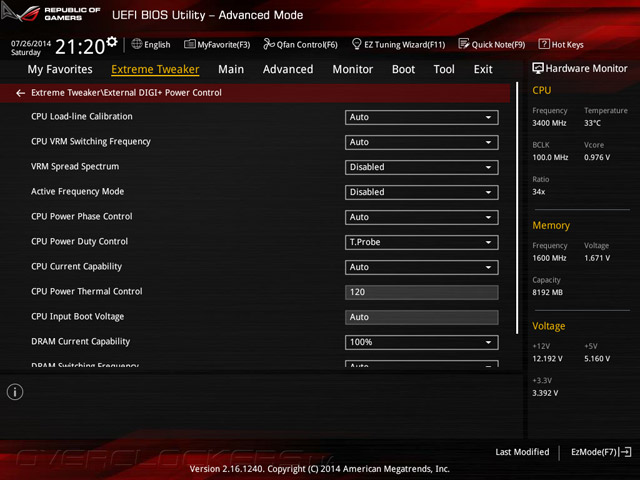640x480 pixels.
Task: Click the 21:20 clock display
Action: (80, 47)
